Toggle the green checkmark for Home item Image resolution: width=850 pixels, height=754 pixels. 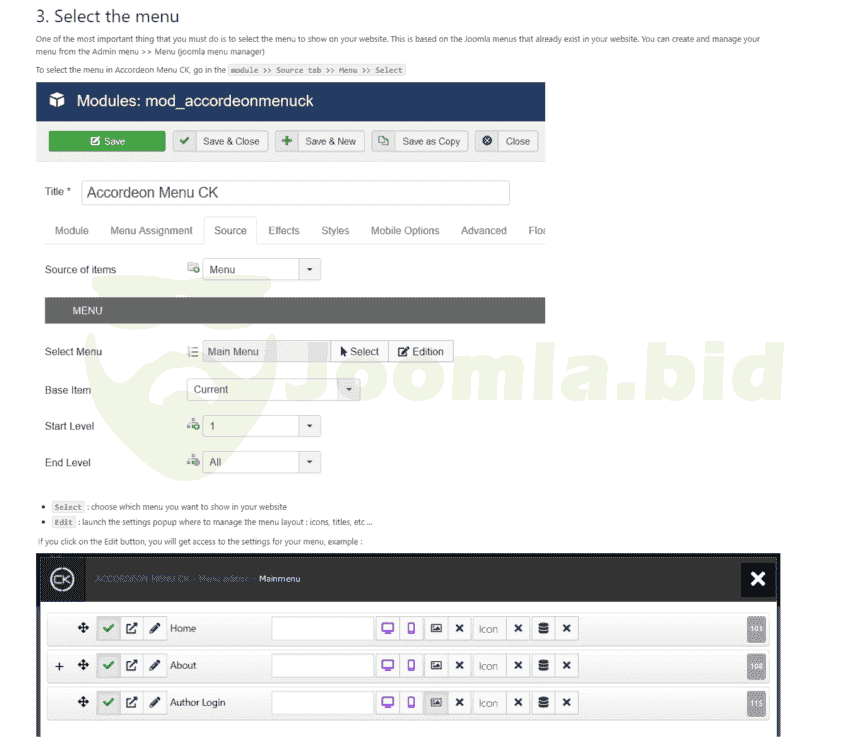point(108,629)
